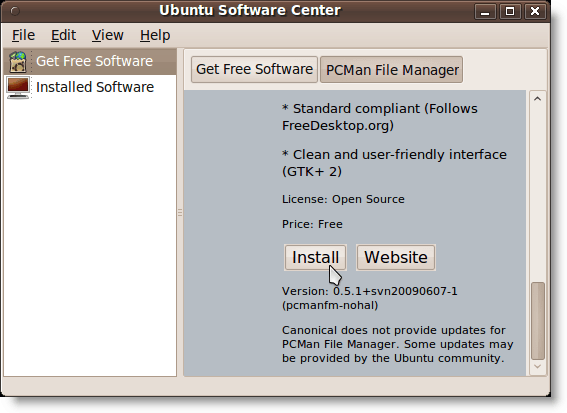Select Get Free Software in sidebar
The height and width of the screenshot is (413, 567).
[90, 61]
